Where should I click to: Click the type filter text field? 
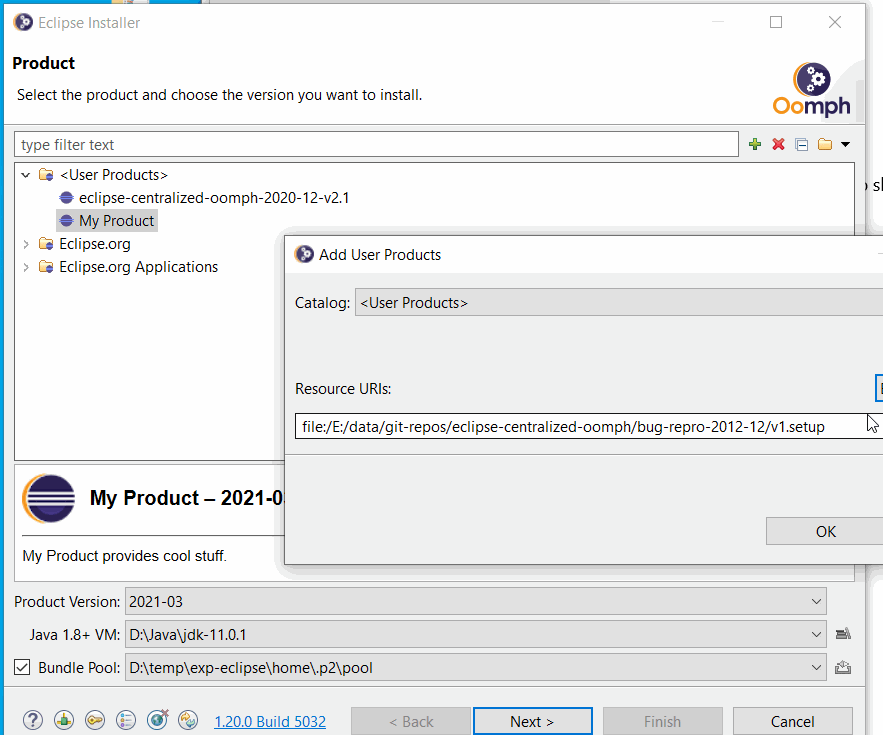tap(376, 145)
